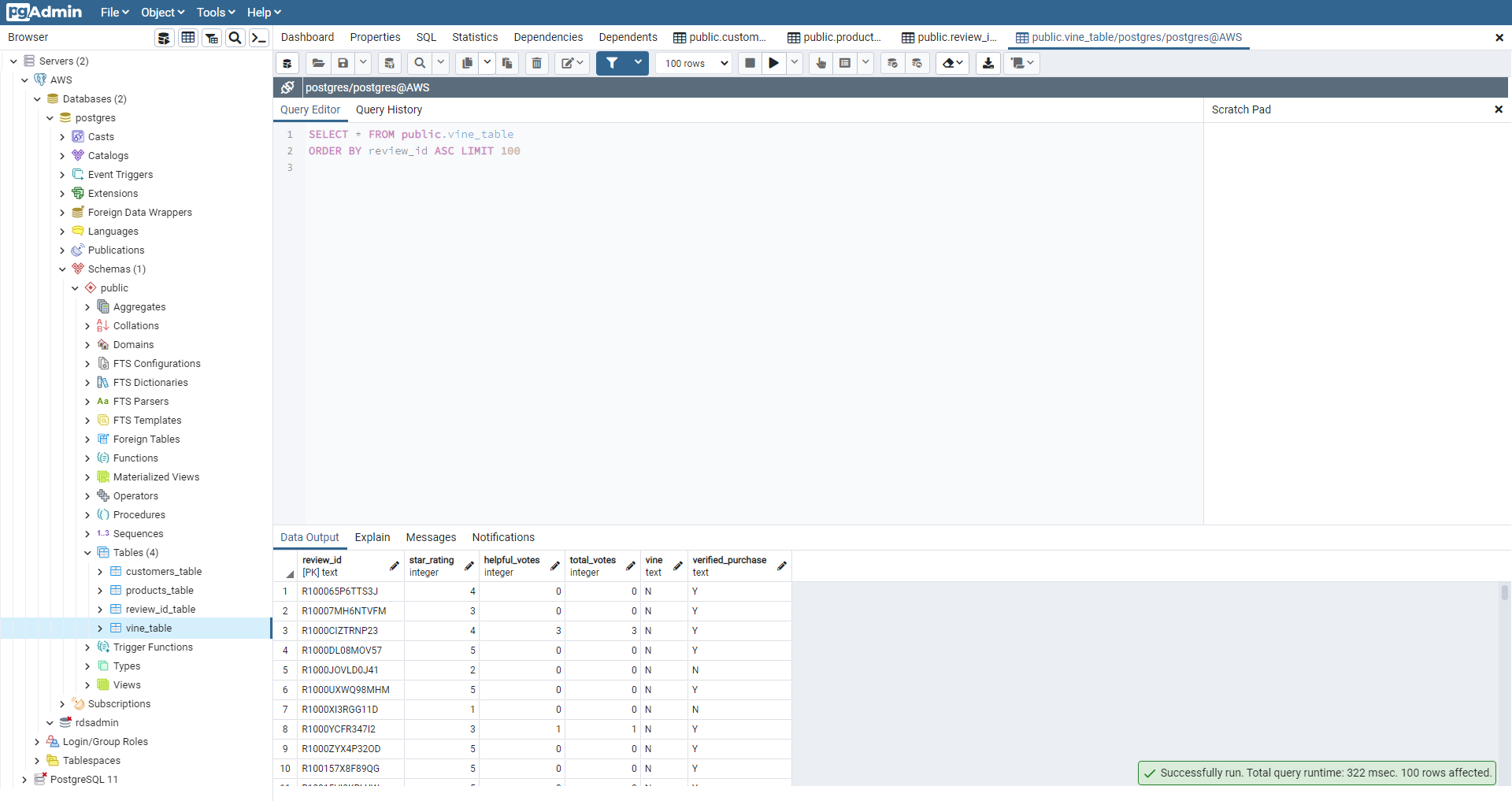
Task: Open the filter options dropdown arrow
Action: tap(638, 63)
